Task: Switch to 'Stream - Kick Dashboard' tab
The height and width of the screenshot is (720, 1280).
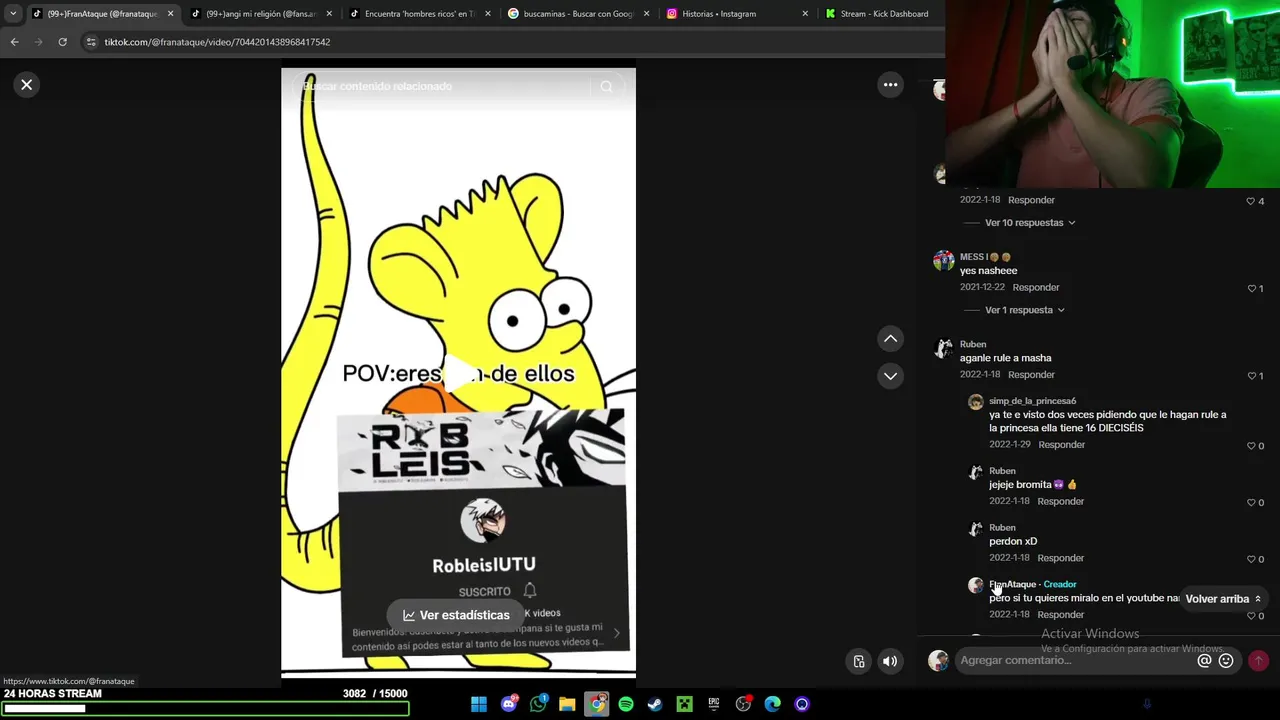Action: [880, 14]
